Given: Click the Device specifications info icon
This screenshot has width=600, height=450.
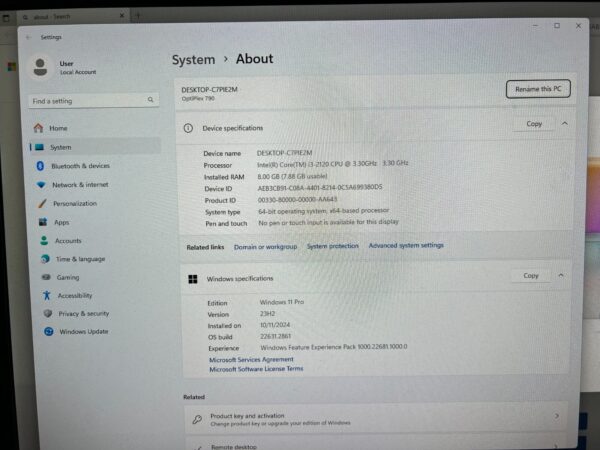Looking at the screenshot, I should 188,128.
